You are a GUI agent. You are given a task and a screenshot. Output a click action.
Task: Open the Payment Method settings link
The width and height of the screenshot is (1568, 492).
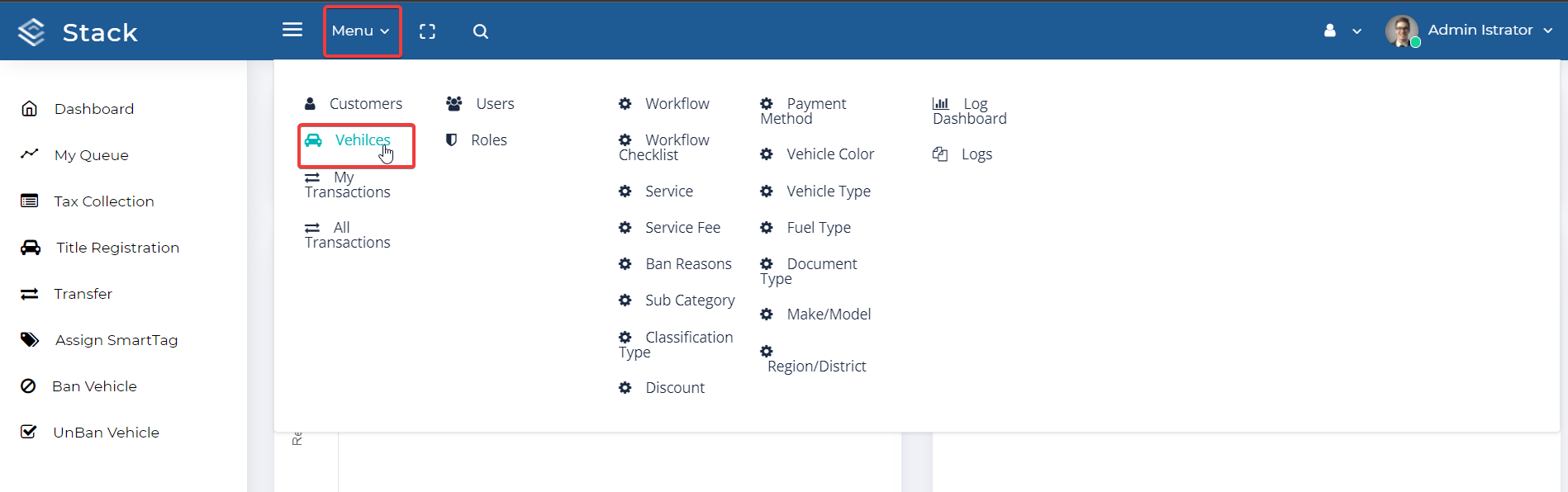click(x=803, y=111)
